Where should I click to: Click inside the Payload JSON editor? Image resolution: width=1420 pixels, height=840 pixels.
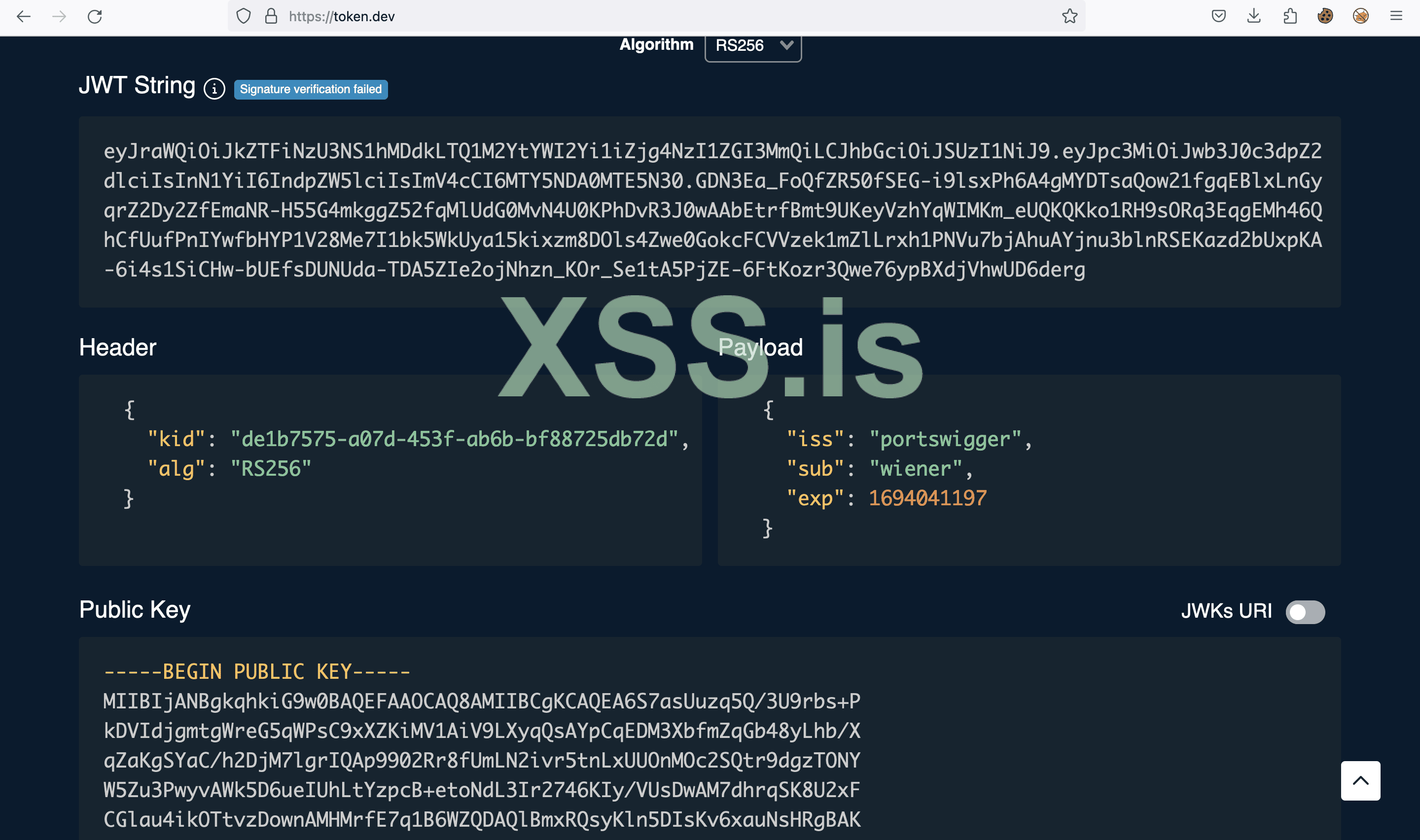[x=1029, y=469]
